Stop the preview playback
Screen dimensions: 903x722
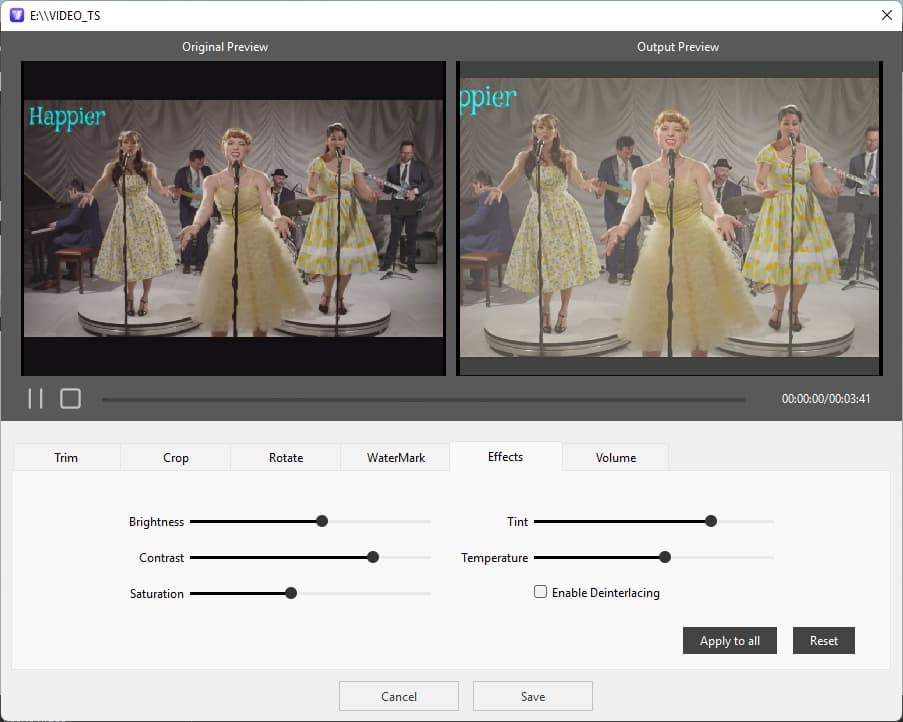click(x=70, y=398)
